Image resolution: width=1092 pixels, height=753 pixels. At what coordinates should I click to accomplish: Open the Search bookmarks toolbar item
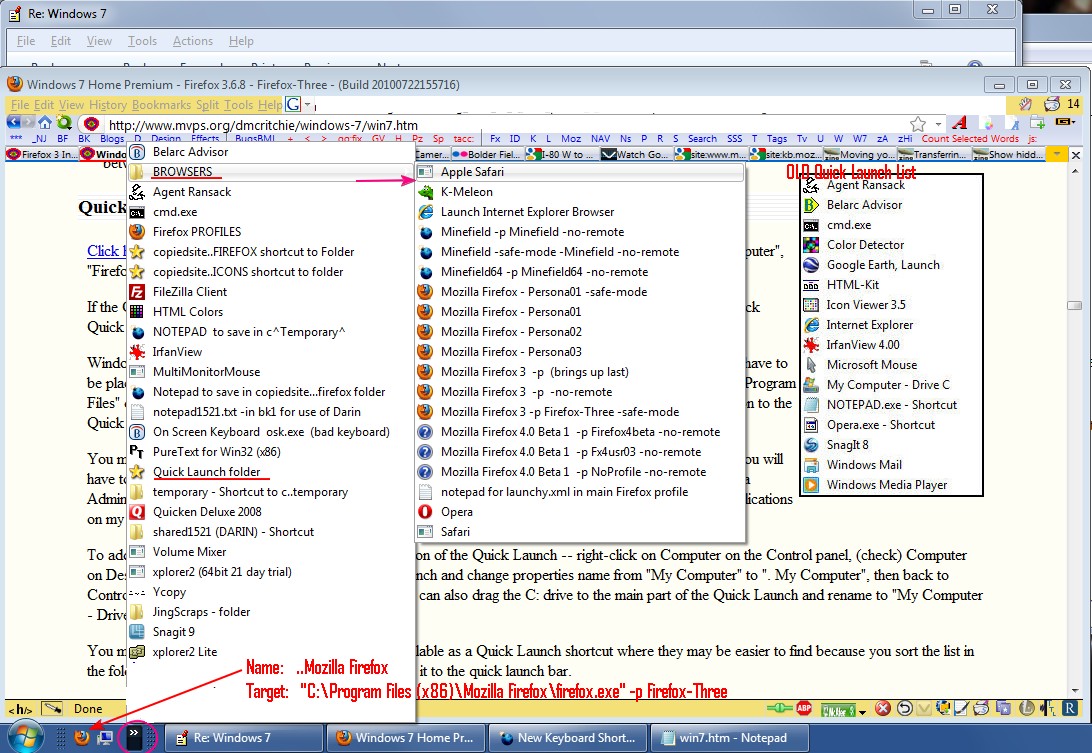702,139
